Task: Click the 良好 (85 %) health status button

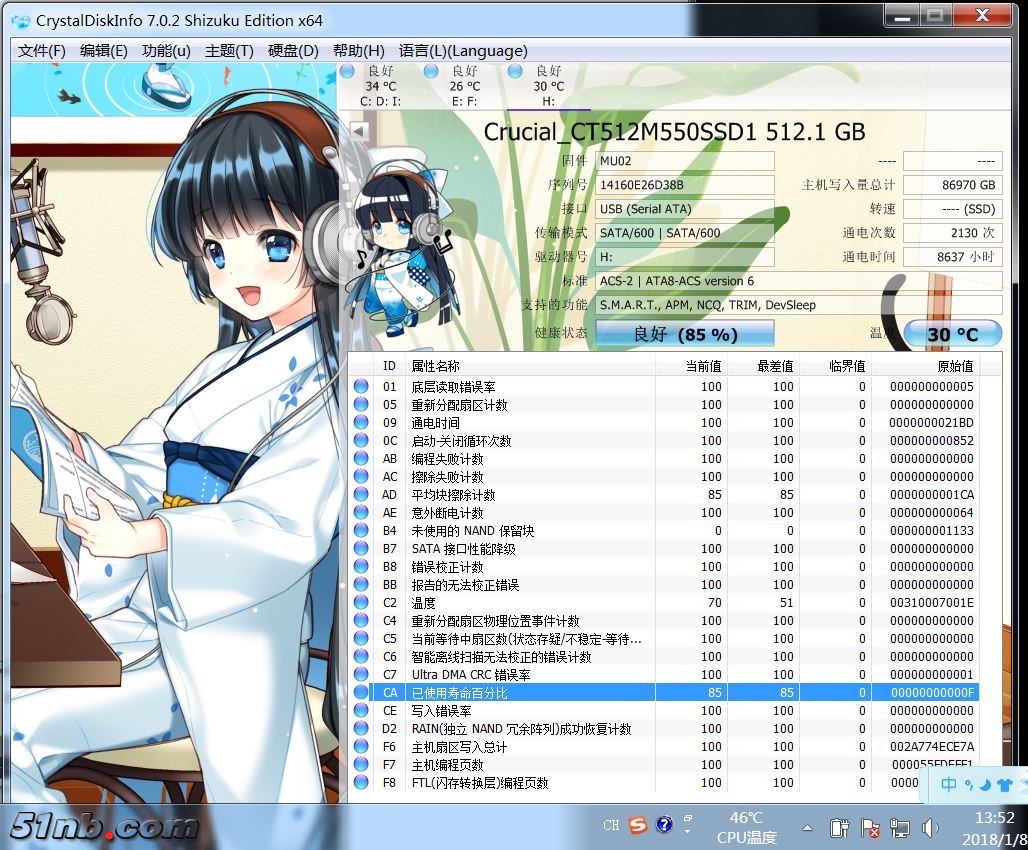Action: [685, 334]
